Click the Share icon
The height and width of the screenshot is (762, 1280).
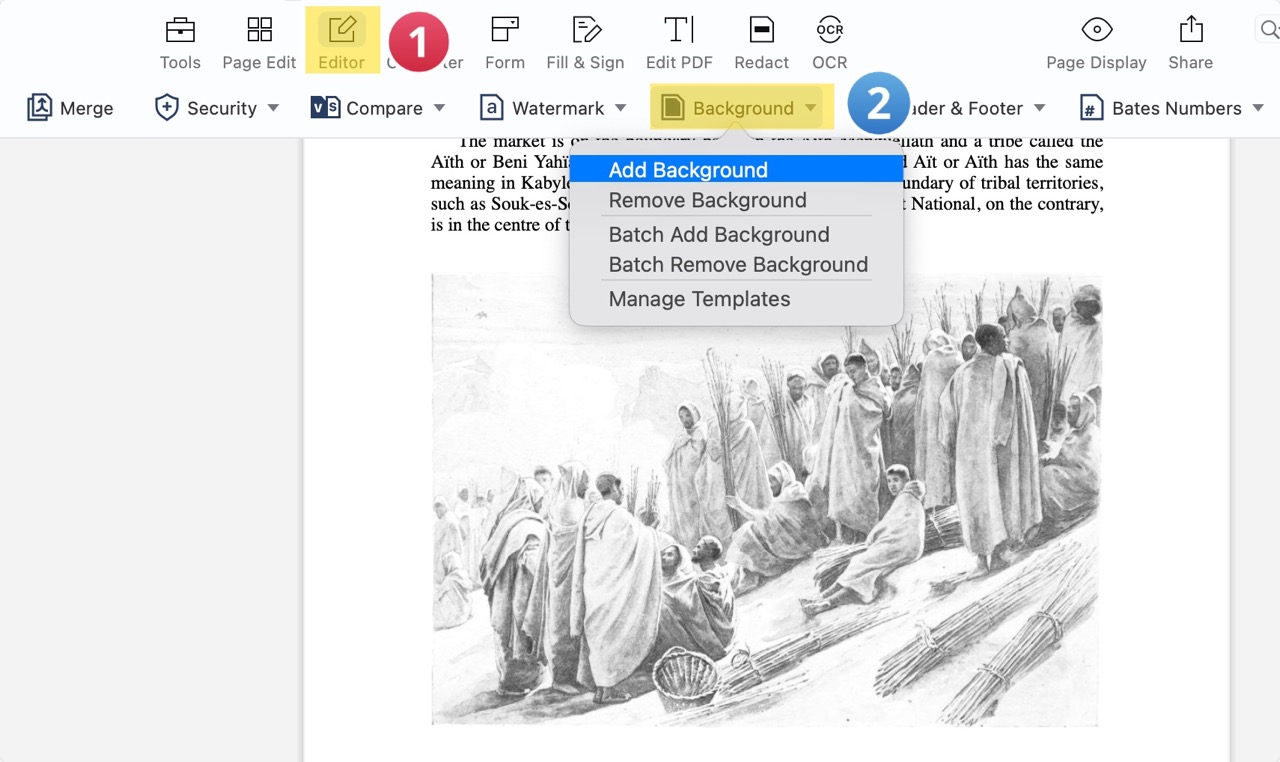tap(1191, 30)
